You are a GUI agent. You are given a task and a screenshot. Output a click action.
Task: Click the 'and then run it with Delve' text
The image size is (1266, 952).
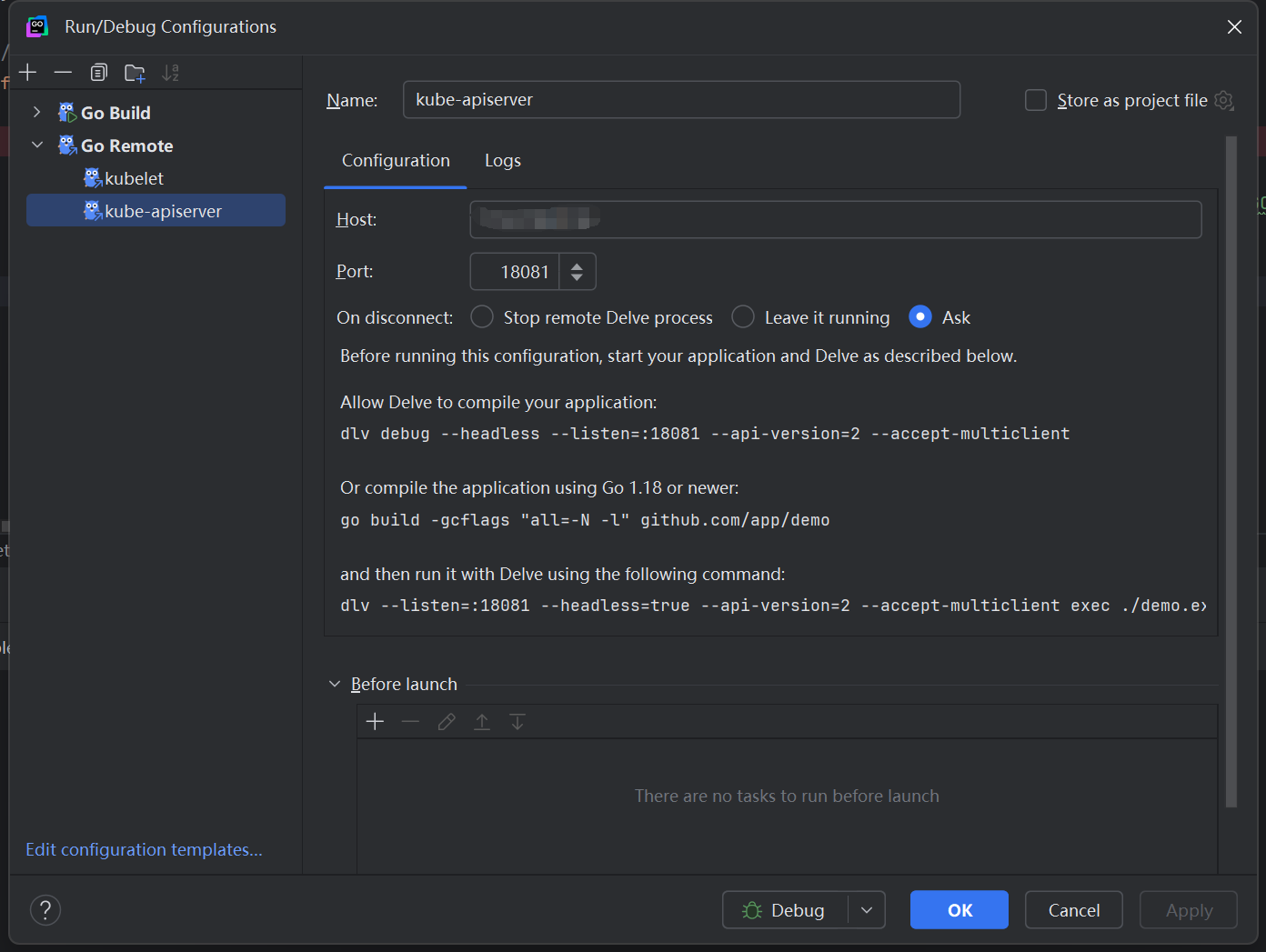click(x=562, y=574)
